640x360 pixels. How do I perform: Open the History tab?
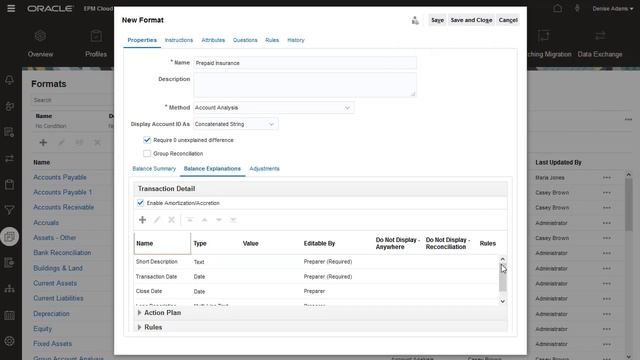pos(296,40)
